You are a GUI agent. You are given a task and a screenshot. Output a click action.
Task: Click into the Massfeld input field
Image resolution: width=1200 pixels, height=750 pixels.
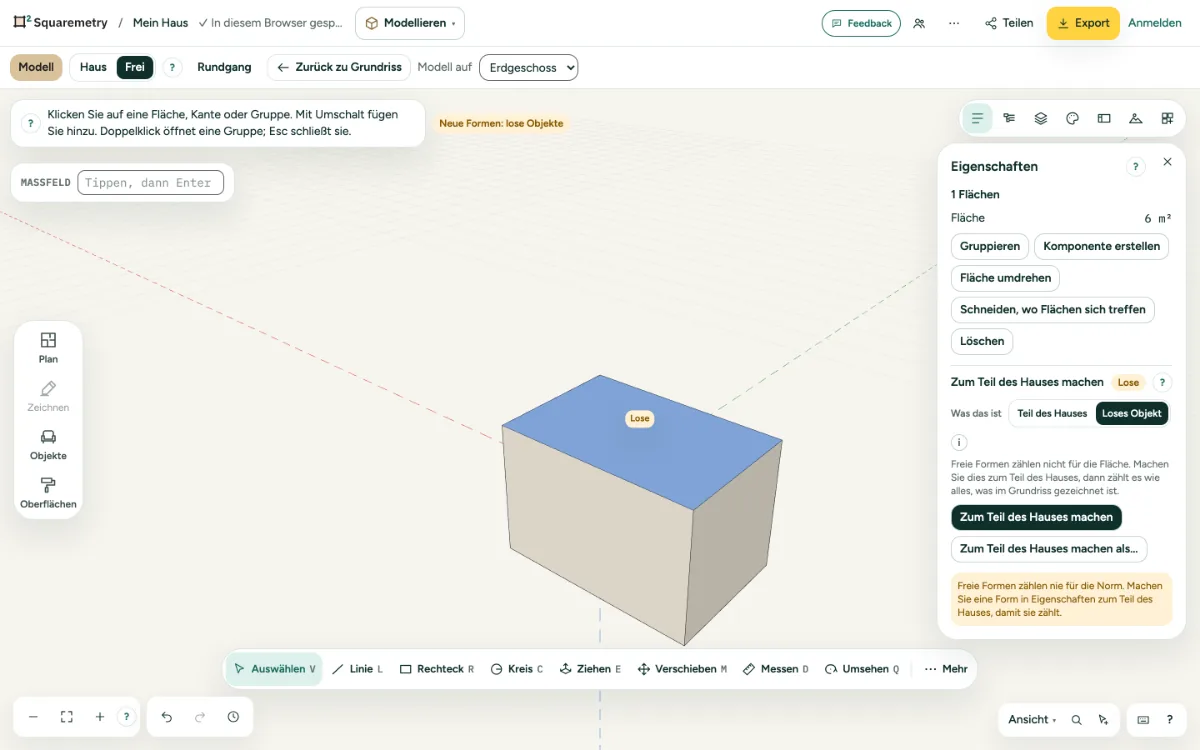tap(150, 183)
